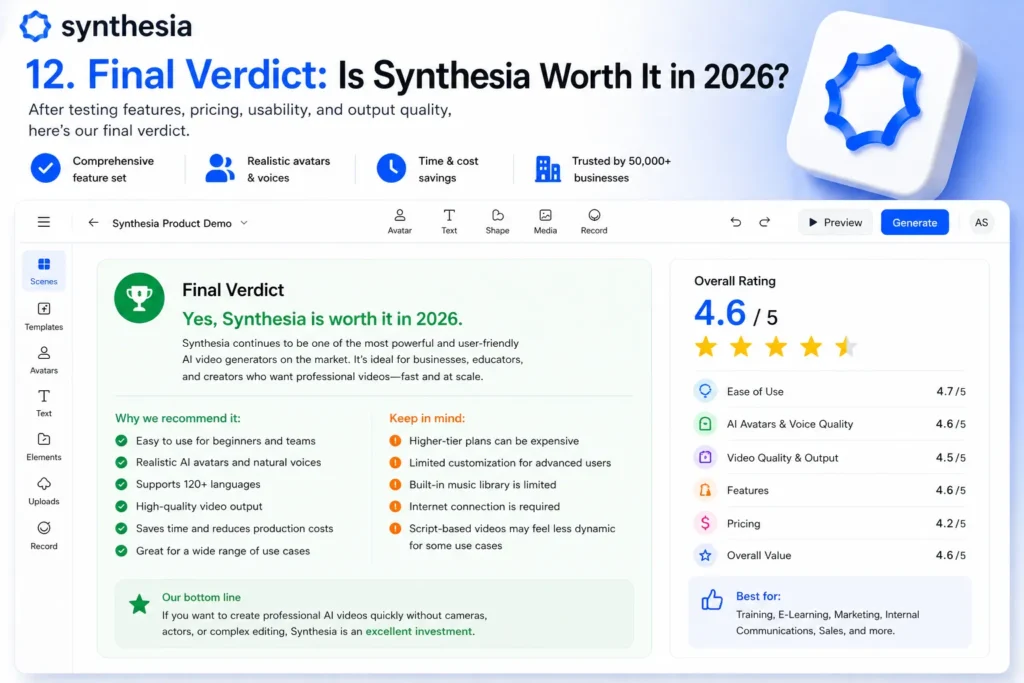The image size is (1024, 683).
Task: Click the 'Keep in mind:' heading
Action: tap(427, 418)
